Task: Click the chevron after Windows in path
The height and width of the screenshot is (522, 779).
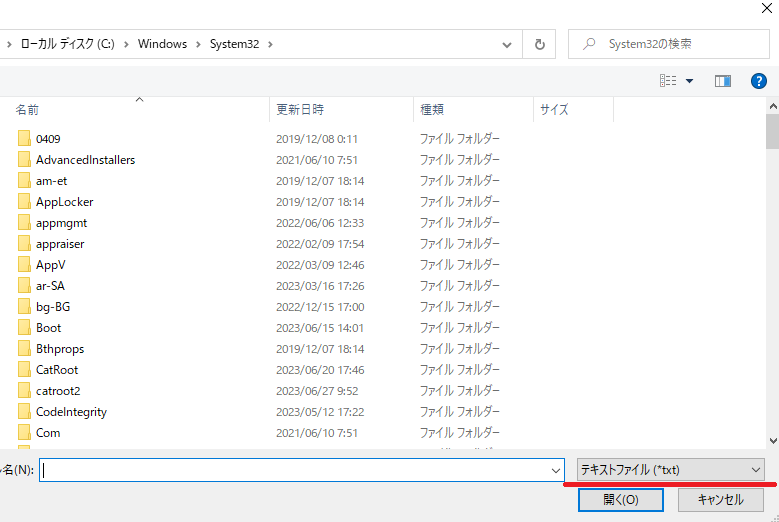Action: click(198, 44)
